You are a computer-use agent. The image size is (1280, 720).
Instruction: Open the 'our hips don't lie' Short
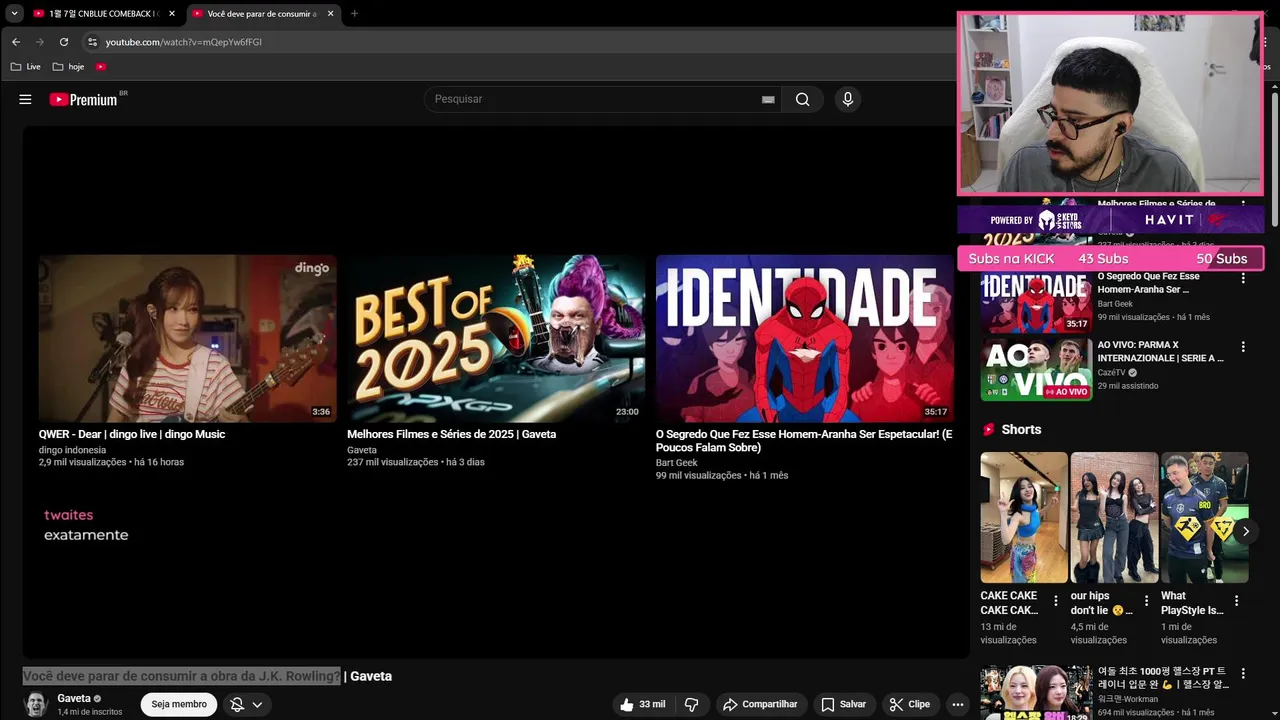click(x=1114, y=517)
